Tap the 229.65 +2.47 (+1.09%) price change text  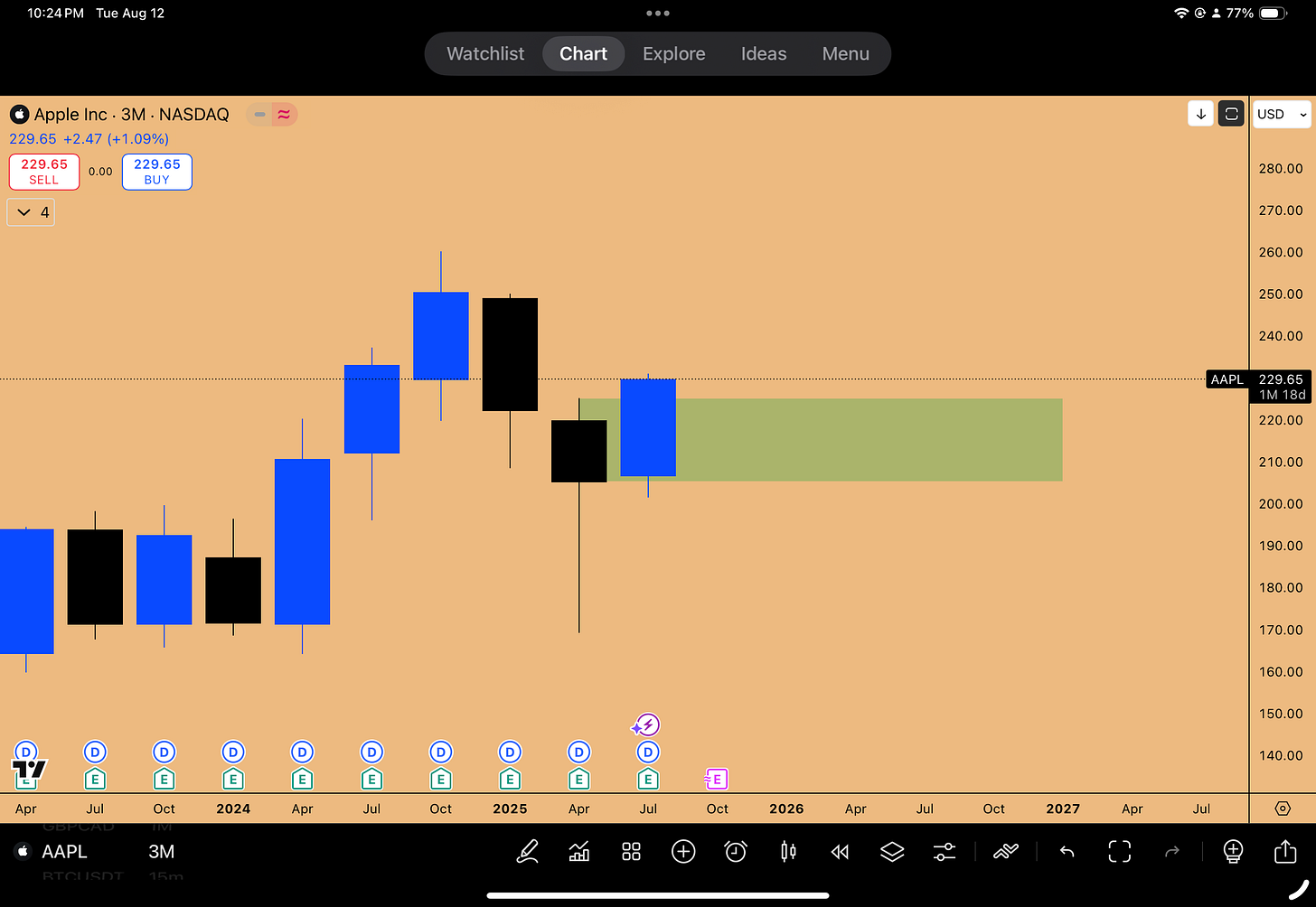tap(89, 139)
